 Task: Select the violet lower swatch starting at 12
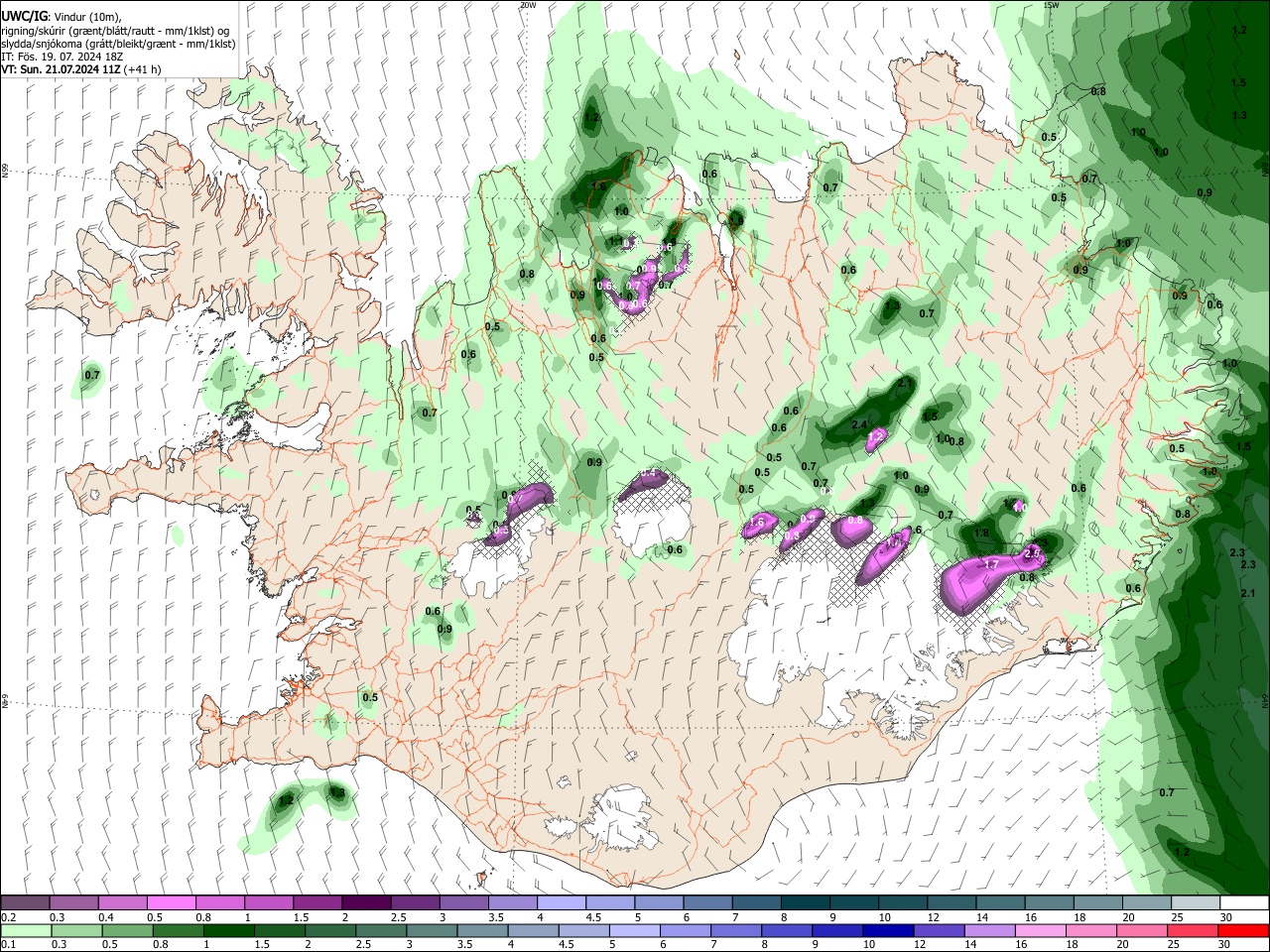tap(939, 930)
